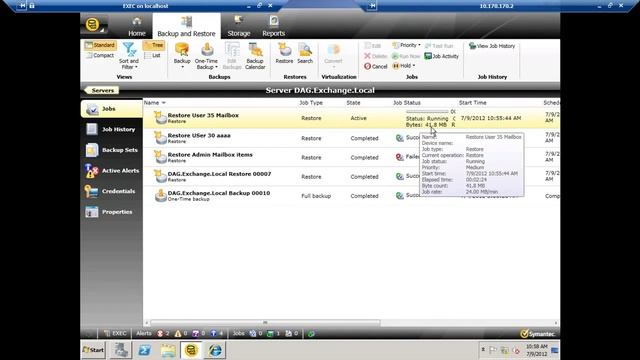640x360 pixels.
Task: Click the Symantec logo
Action: pyautogui.click(x=538, y=334)
